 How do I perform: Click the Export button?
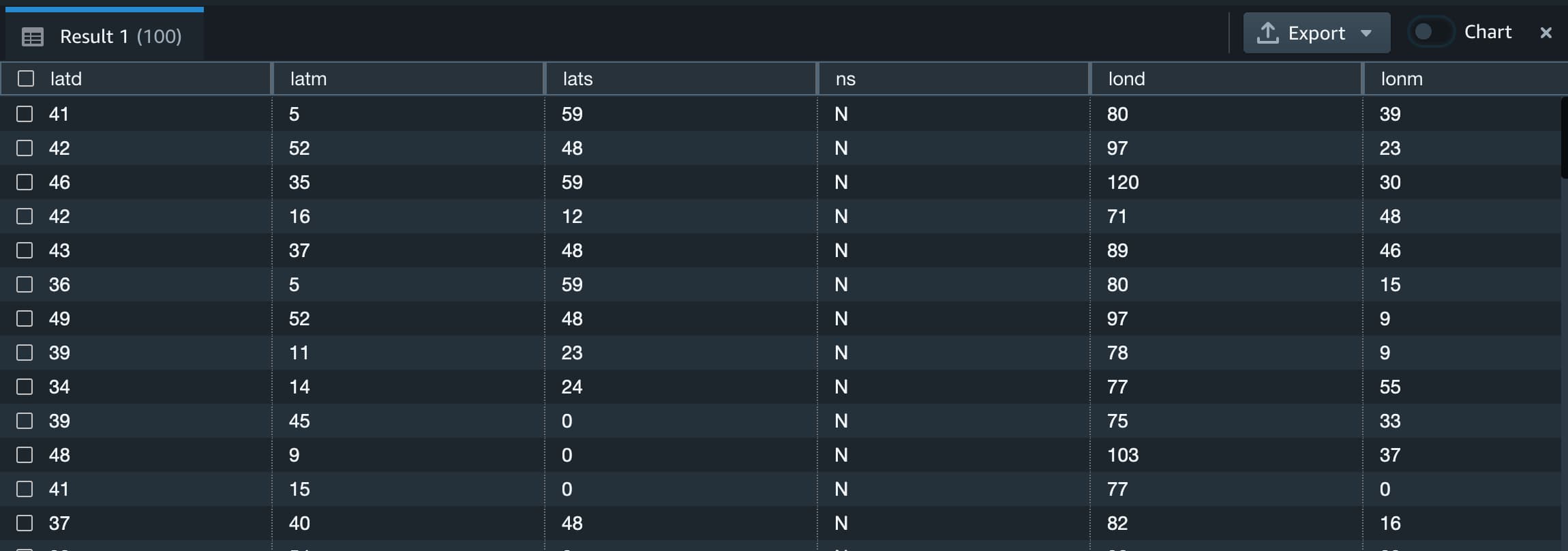(1316, 33)
